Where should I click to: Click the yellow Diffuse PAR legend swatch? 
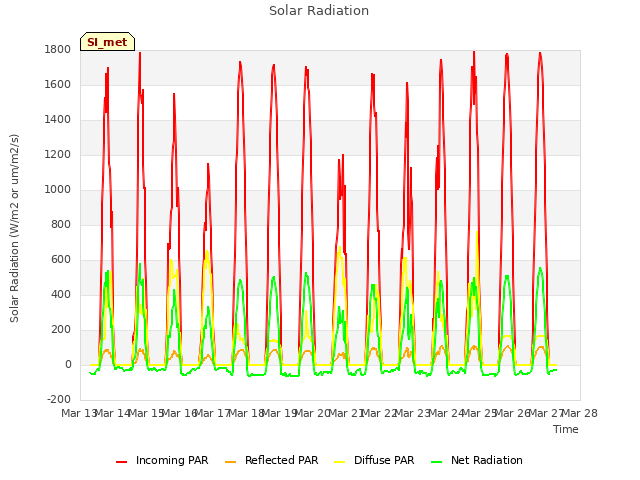[x=339, y=462]
